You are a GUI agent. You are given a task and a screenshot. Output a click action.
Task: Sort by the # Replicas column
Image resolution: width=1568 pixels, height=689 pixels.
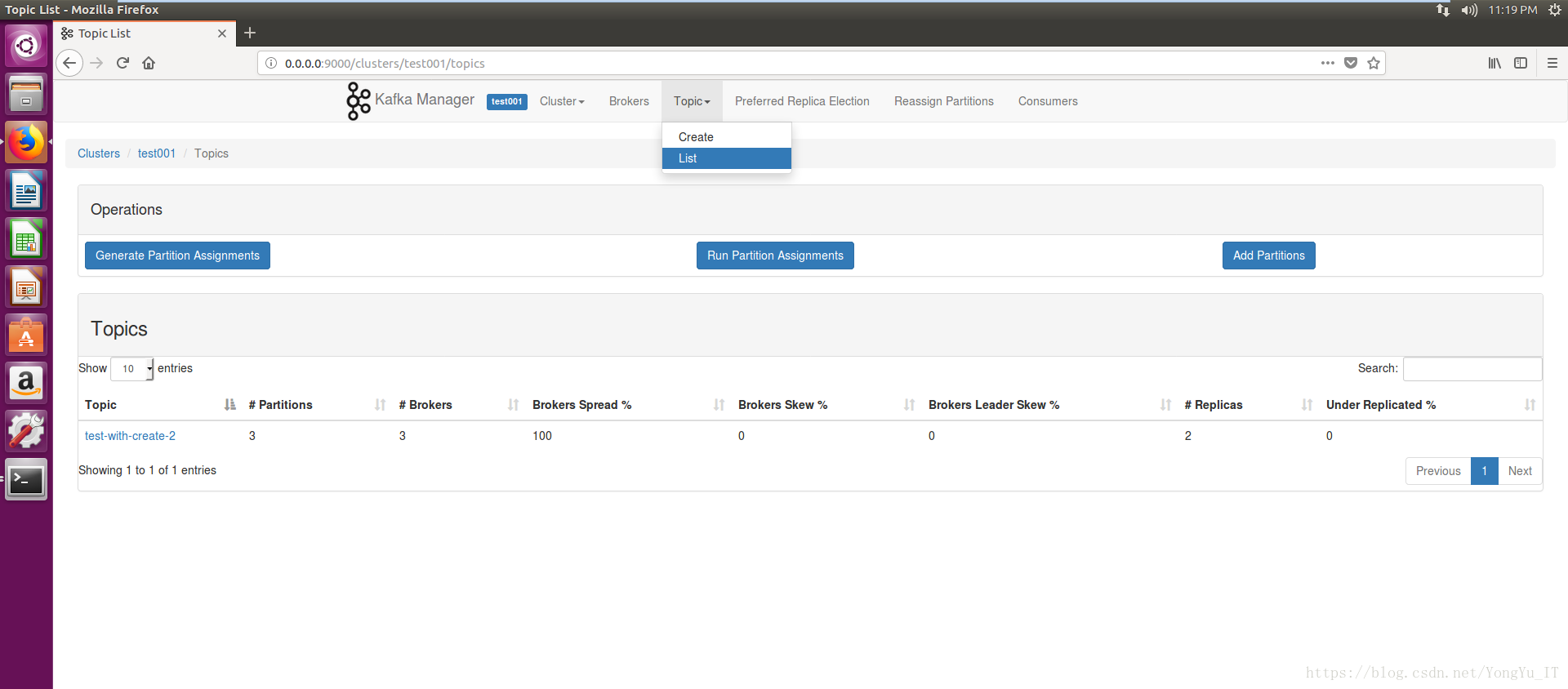tap(1249, 405)
